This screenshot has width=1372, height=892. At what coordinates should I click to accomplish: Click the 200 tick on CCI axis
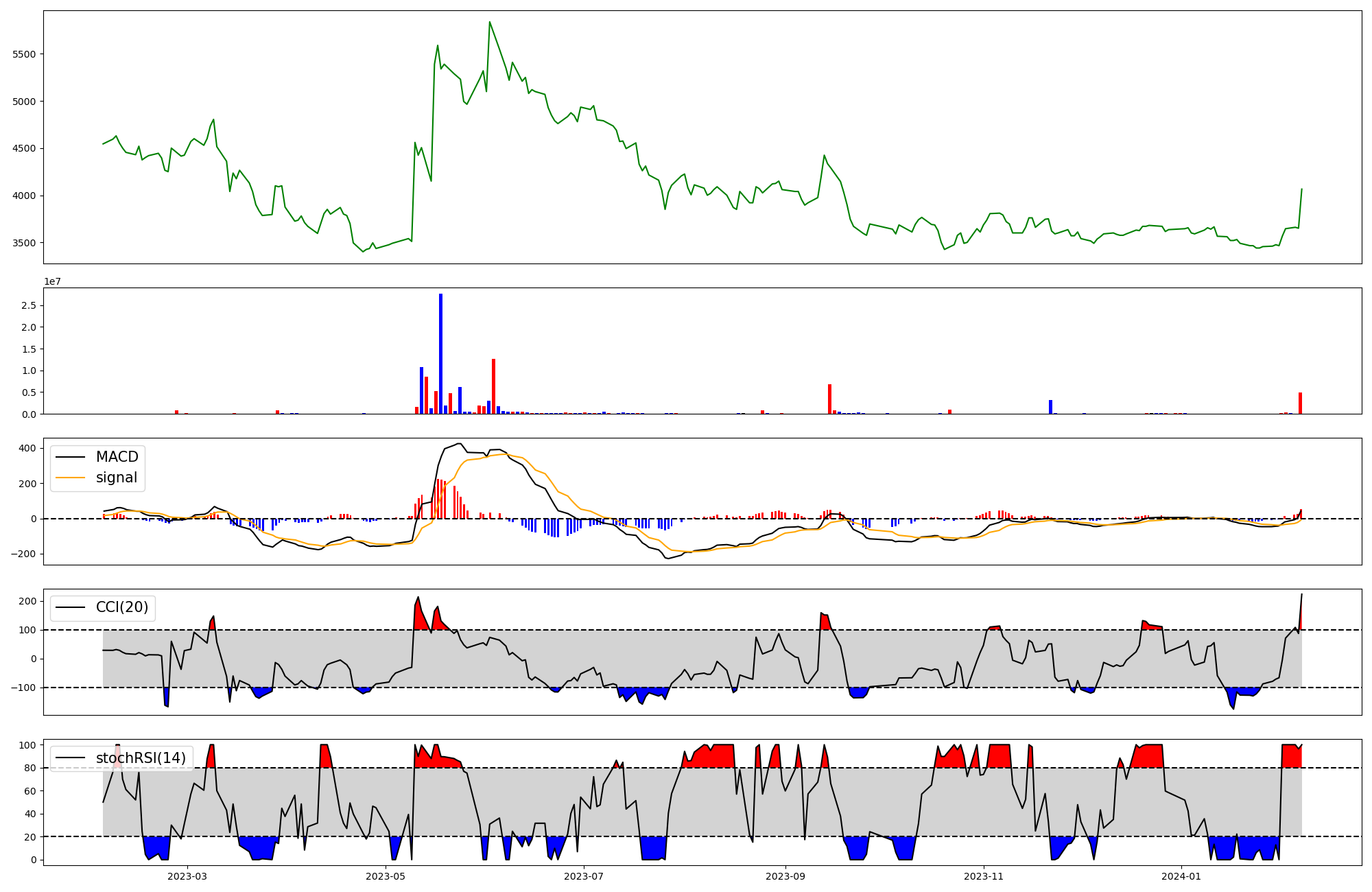click(x=28, y=601)
